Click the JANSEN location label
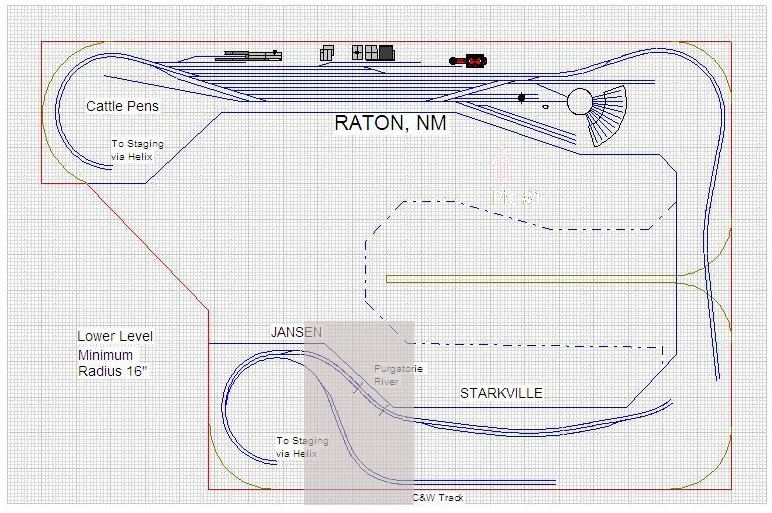The height and width of the screenshot is (513, 772). (296, 331)
